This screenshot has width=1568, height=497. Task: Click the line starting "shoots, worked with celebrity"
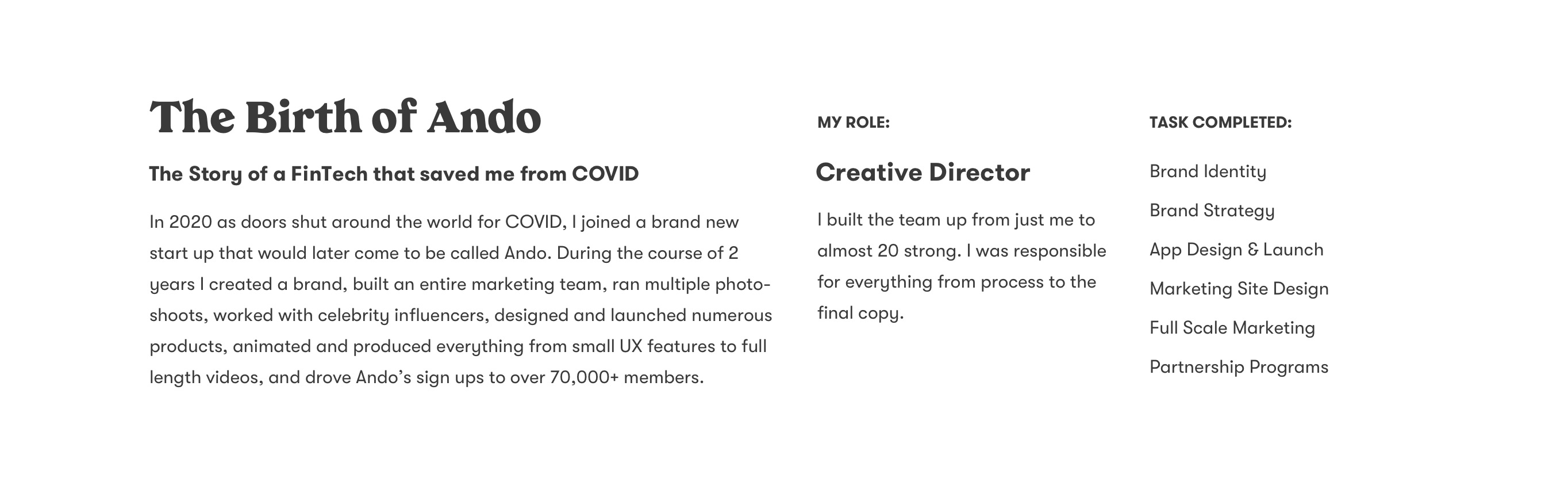pos(460,315)
